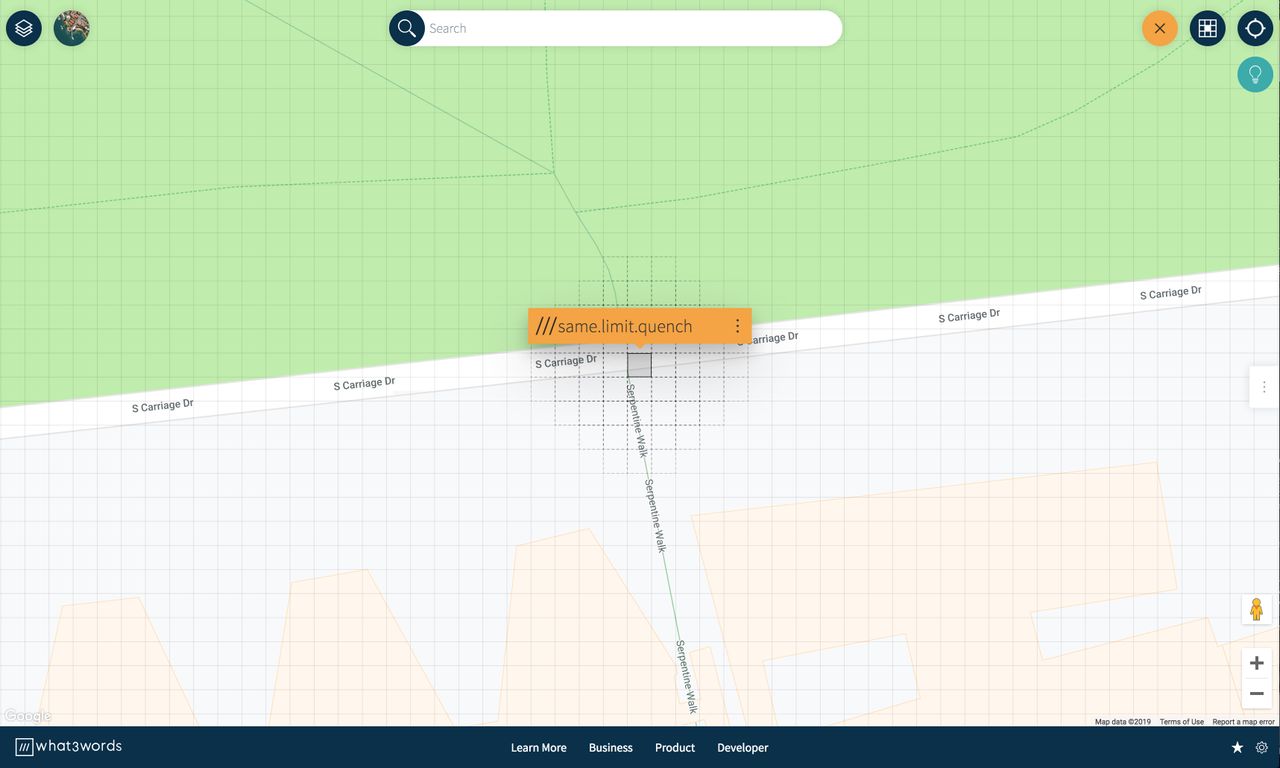Zoom out with the minus button

coord(1257,693)
